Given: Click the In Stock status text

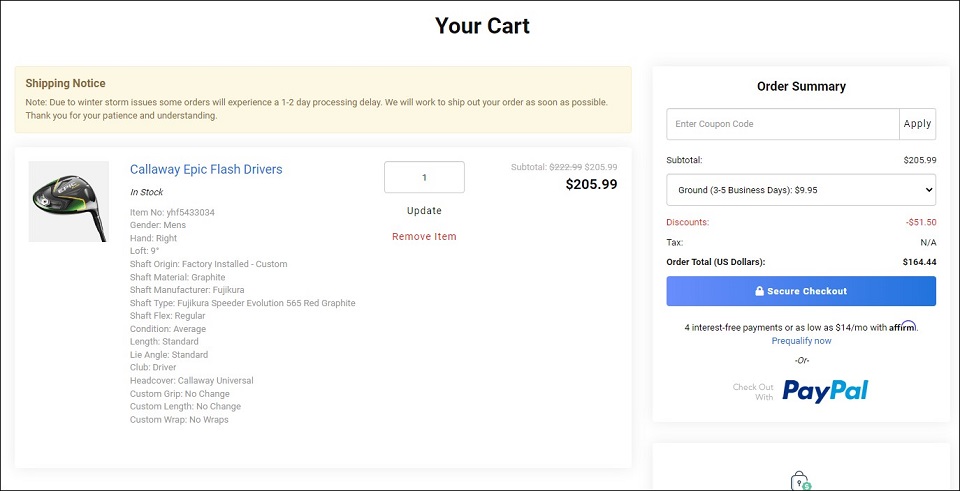Looking at the screenshot, I should pos(147,192).
